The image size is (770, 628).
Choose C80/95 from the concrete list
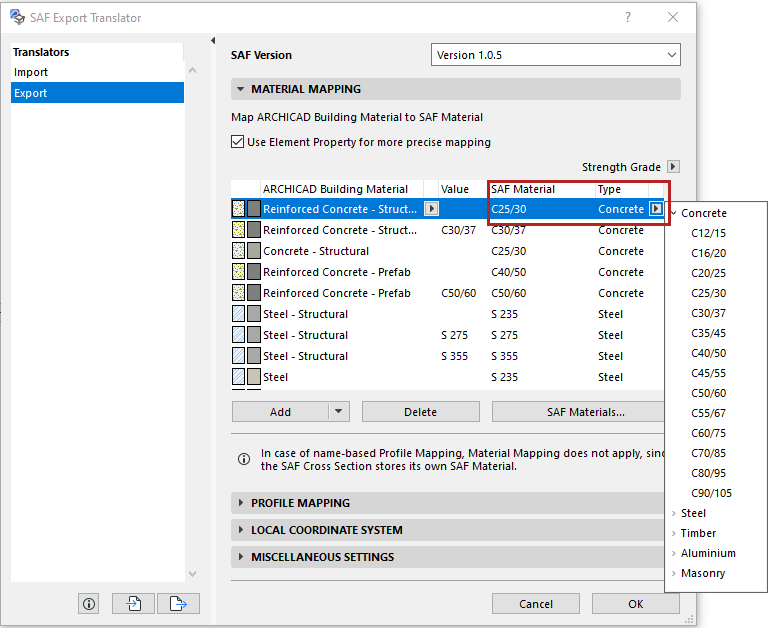pos(708,473)
